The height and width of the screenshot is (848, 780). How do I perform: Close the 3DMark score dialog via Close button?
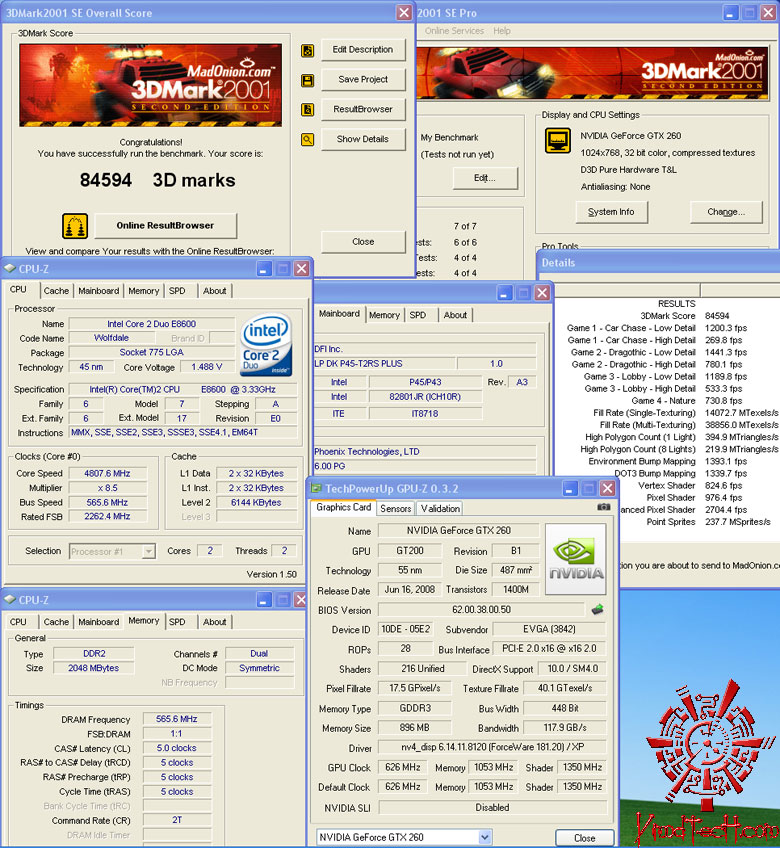[x=363, y=242]
